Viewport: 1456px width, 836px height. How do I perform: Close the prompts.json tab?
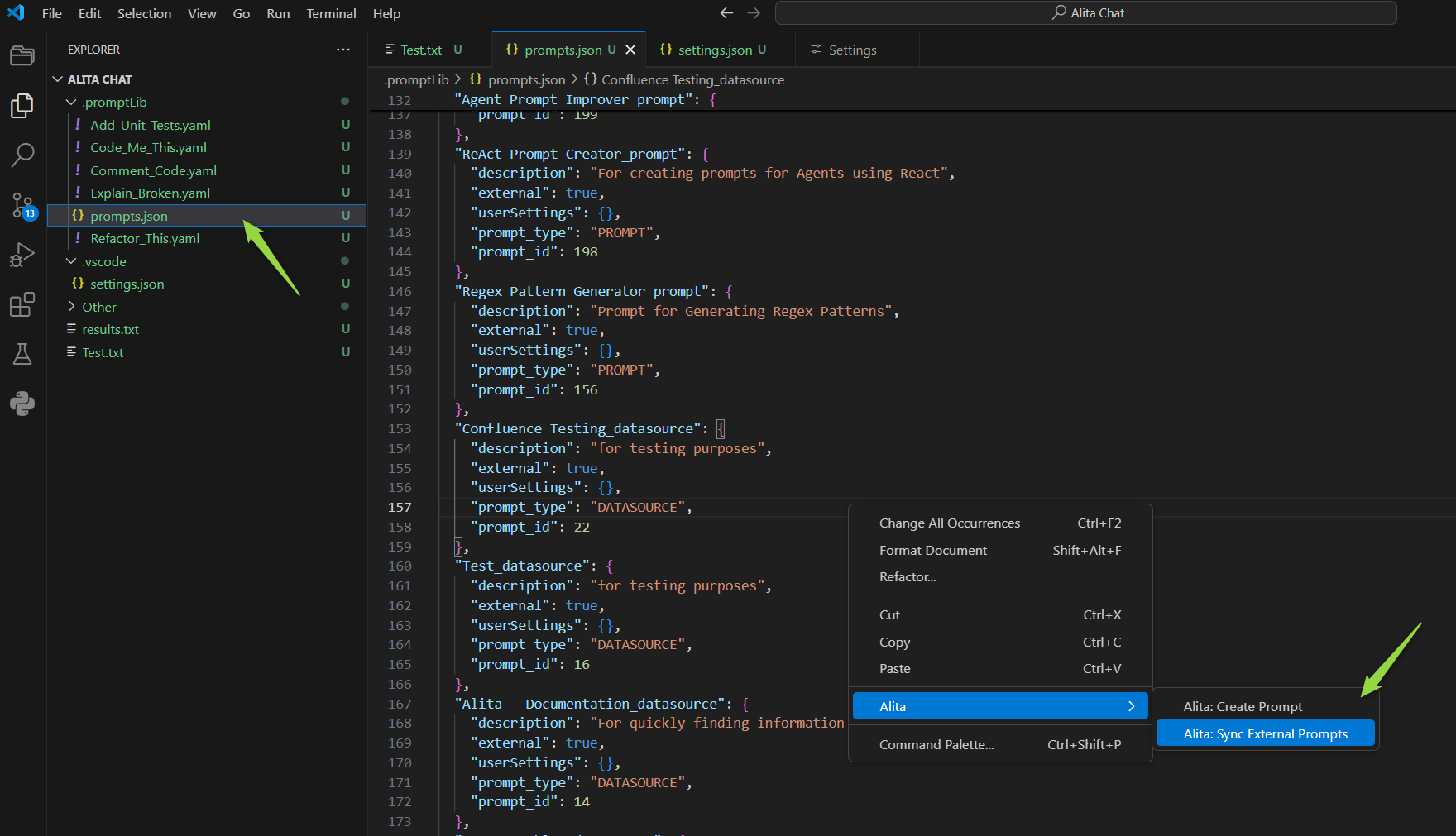(x=630, y=50)
